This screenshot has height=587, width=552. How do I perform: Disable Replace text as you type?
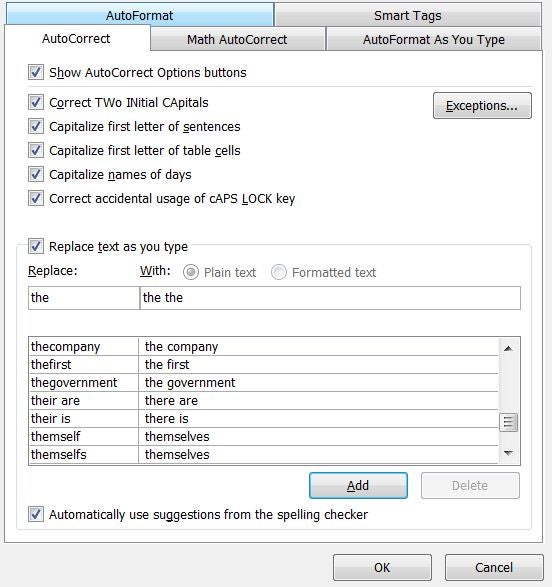(x=36, y=246)
